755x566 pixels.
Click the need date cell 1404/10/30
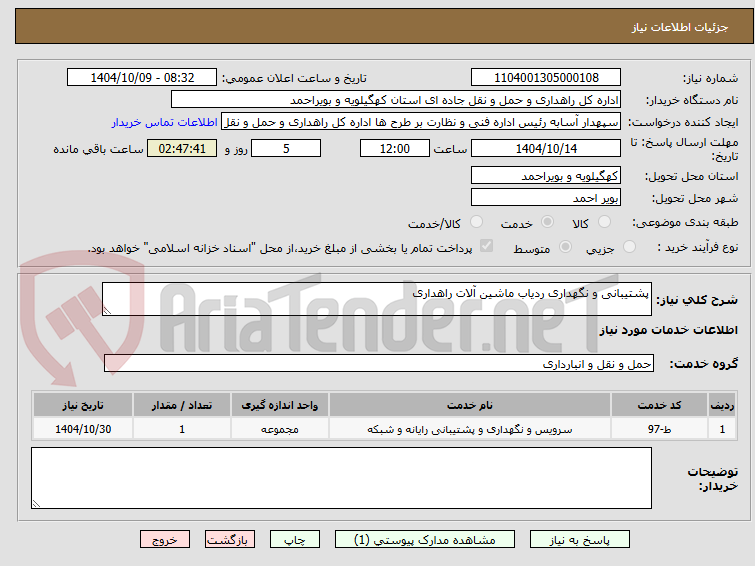click(x=83, y=429)
